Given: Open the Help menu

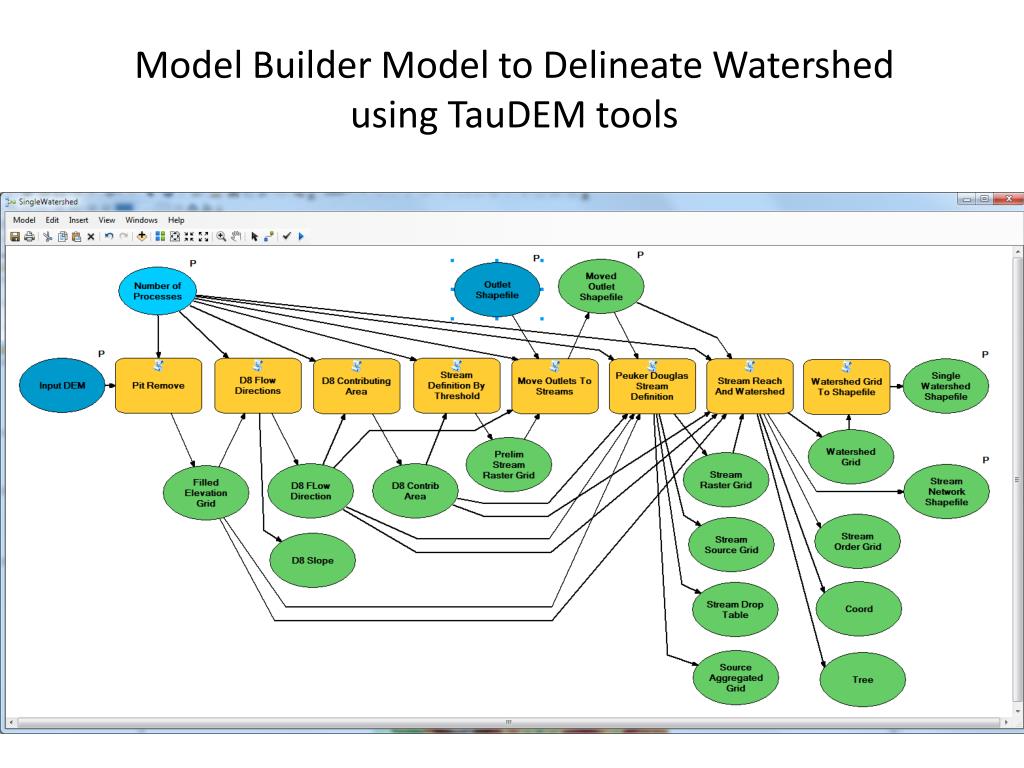Looking at the screenshot, I should point(176,220).
